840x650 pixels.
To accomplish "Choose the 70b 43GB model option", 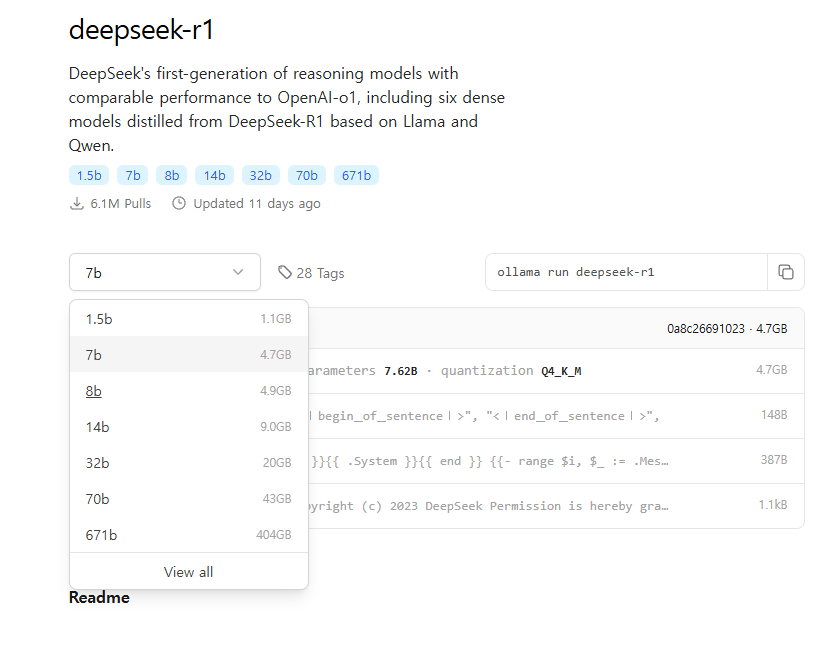I will [188, 499].
